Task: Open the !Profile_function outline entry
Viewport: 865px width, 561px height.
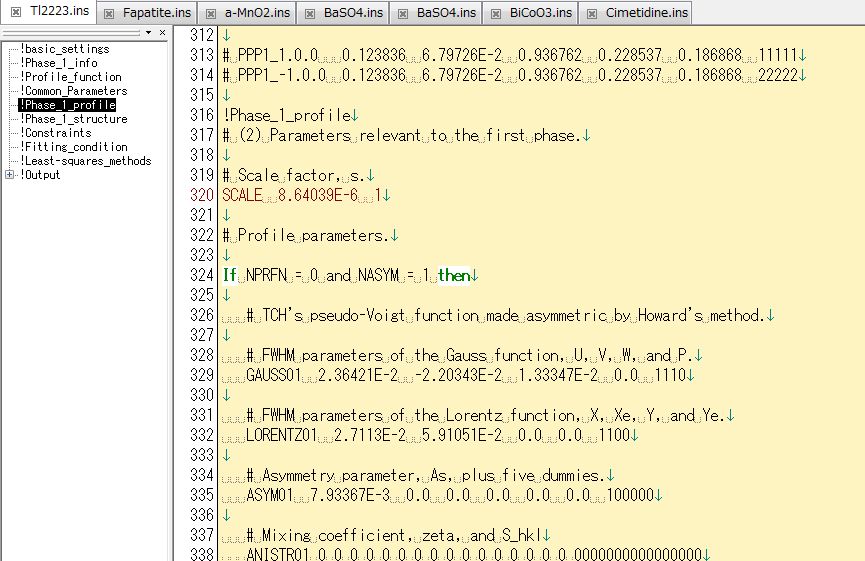Action: point(70,77)
